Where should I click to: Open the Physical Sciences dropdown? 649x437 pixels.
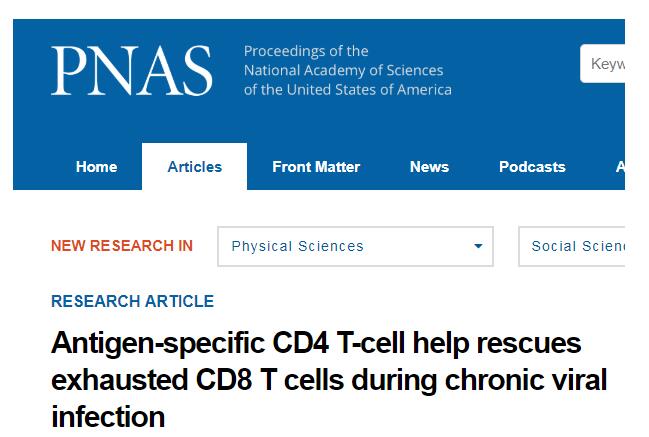[356, 246]
